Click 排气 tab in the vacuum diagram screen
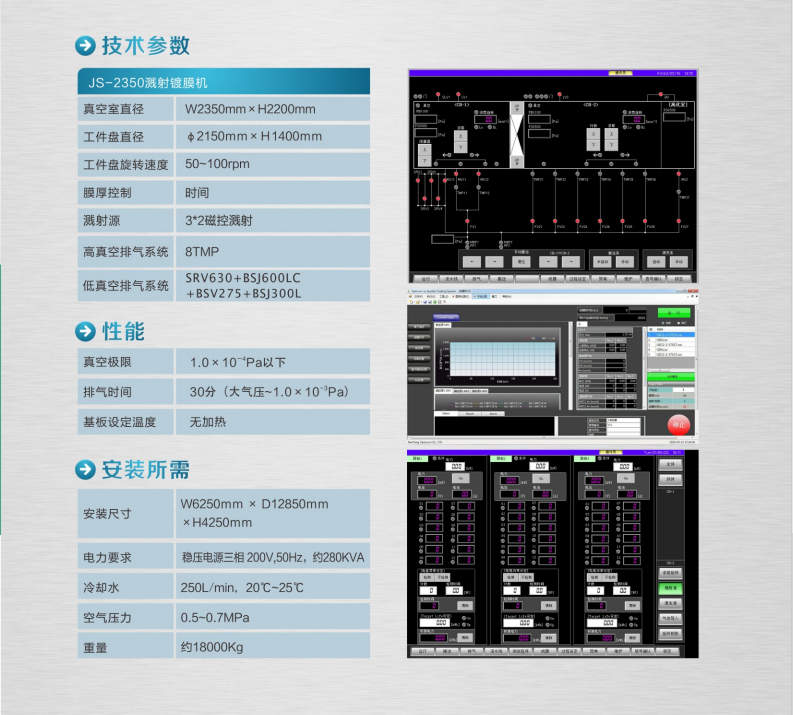The image size is (793, 715). tap(476, 279)
